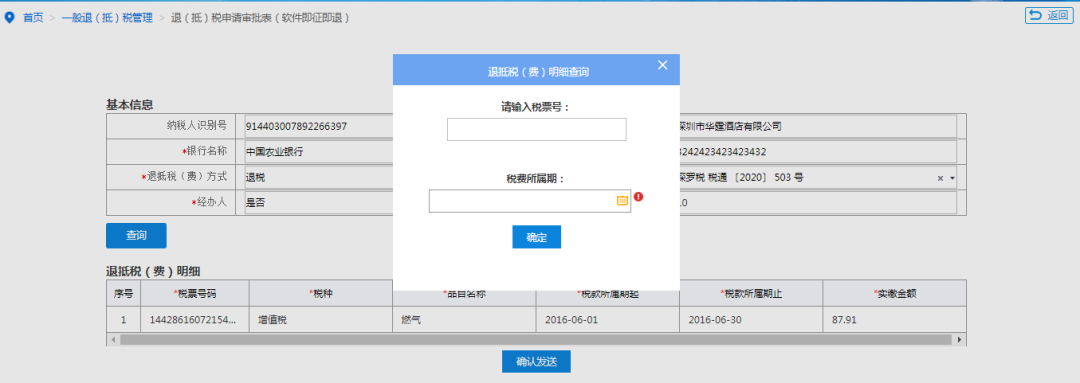Select the 增值税 cell
1080x383 pixels.
coord(321,320)
